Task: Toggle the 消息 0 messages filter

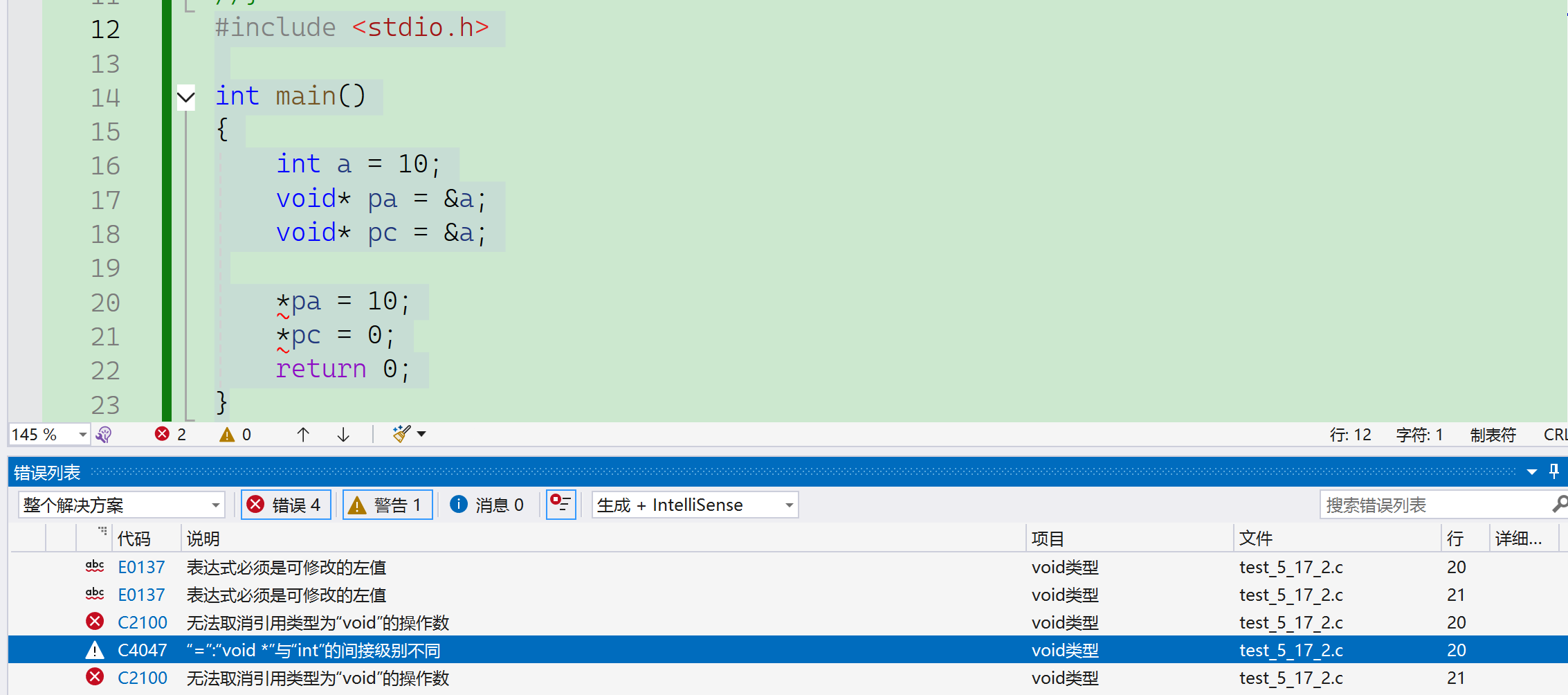Action: coord(487,505)
